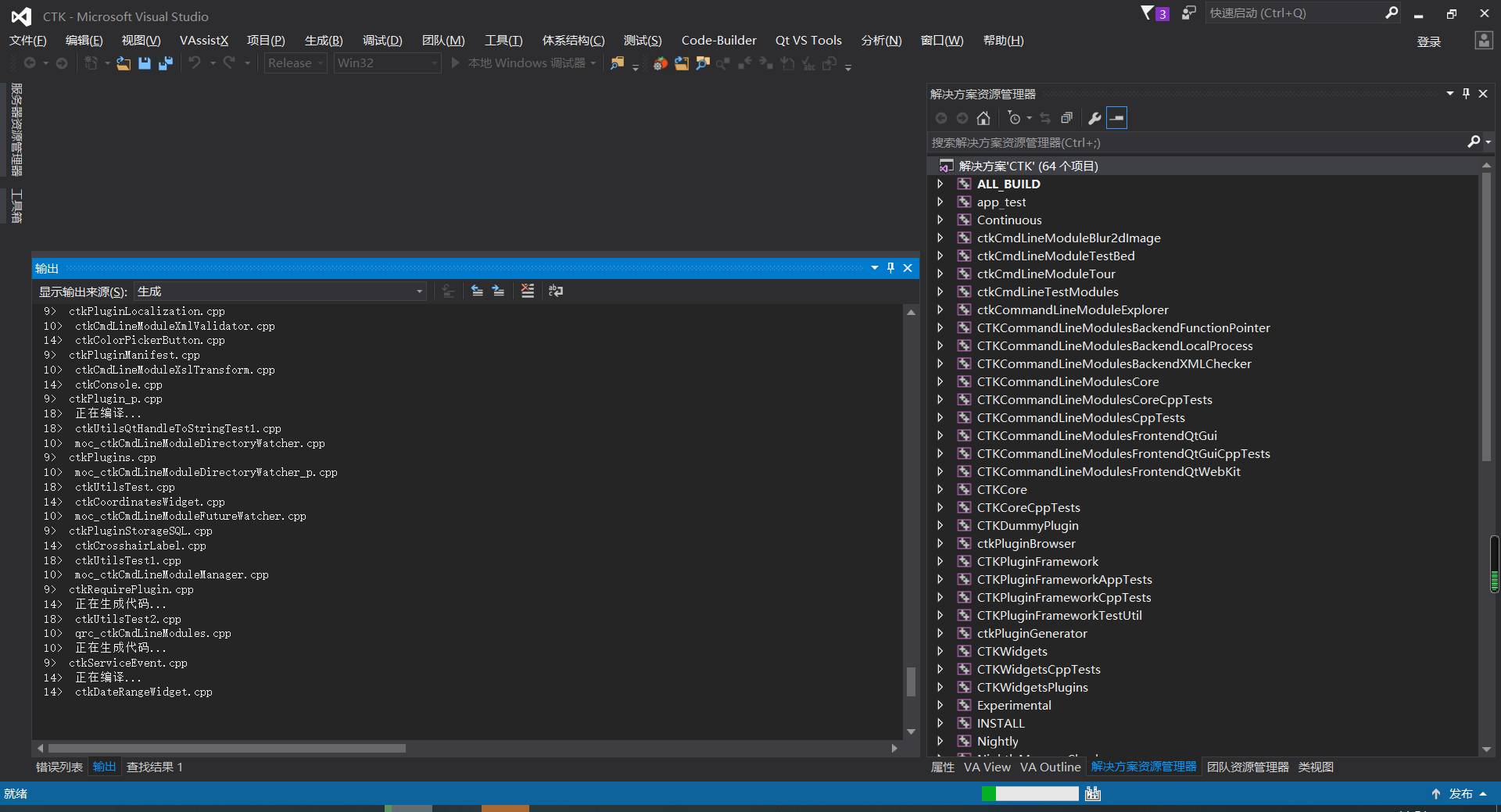
Task: Open the local Windows debugger dropdown arrow
Action: [594, 63]
